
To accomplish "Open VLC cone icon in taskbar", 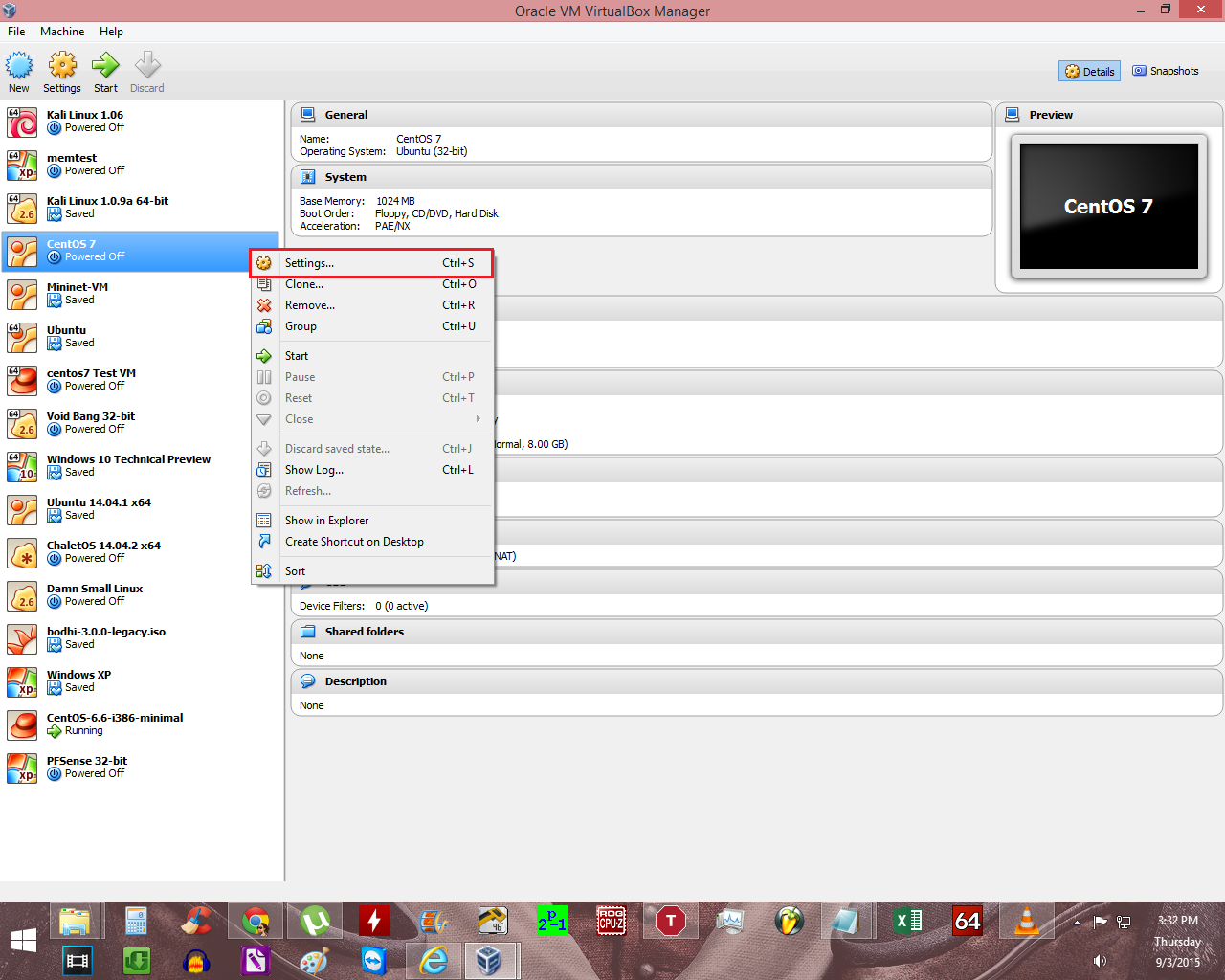I will point(1026,922).
